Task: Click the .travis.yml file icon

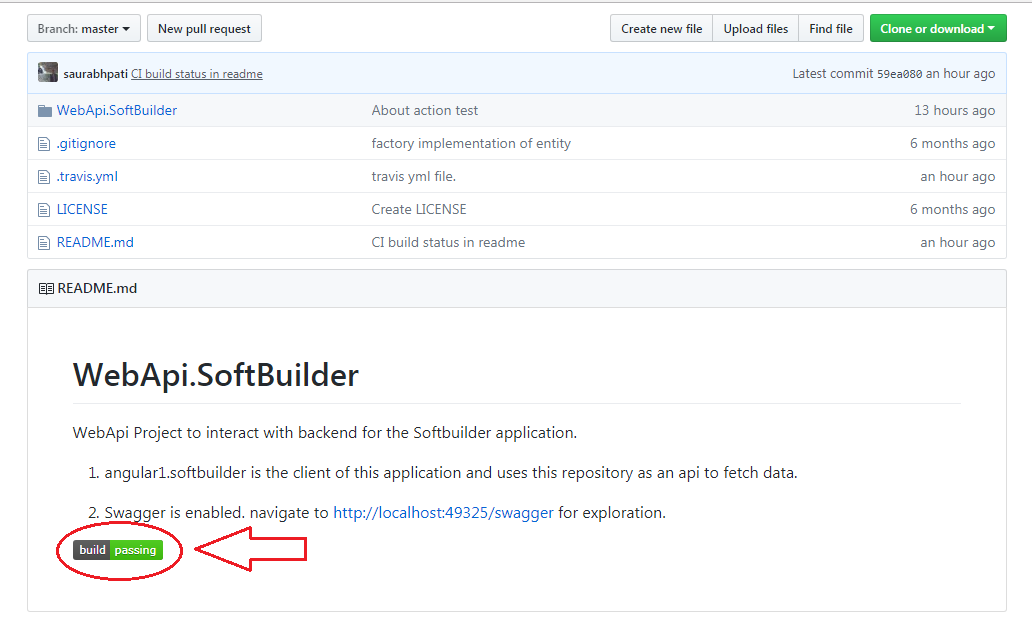Action: (x=44, y=177)
